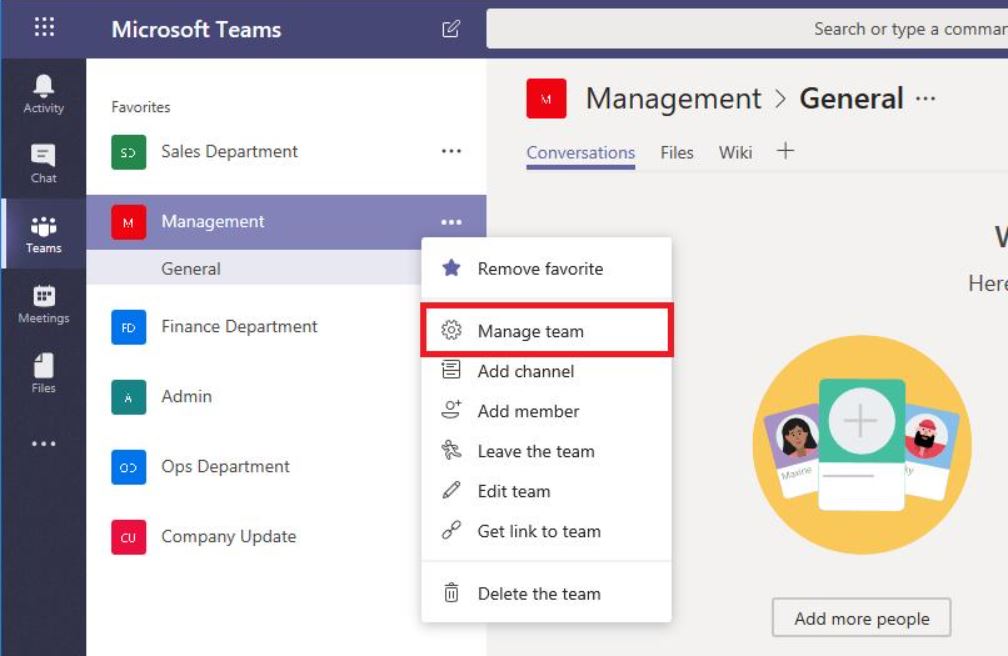Click the gear icon beside Manage team
Screen dimensions: 1008x656
(x=451, y=330)
